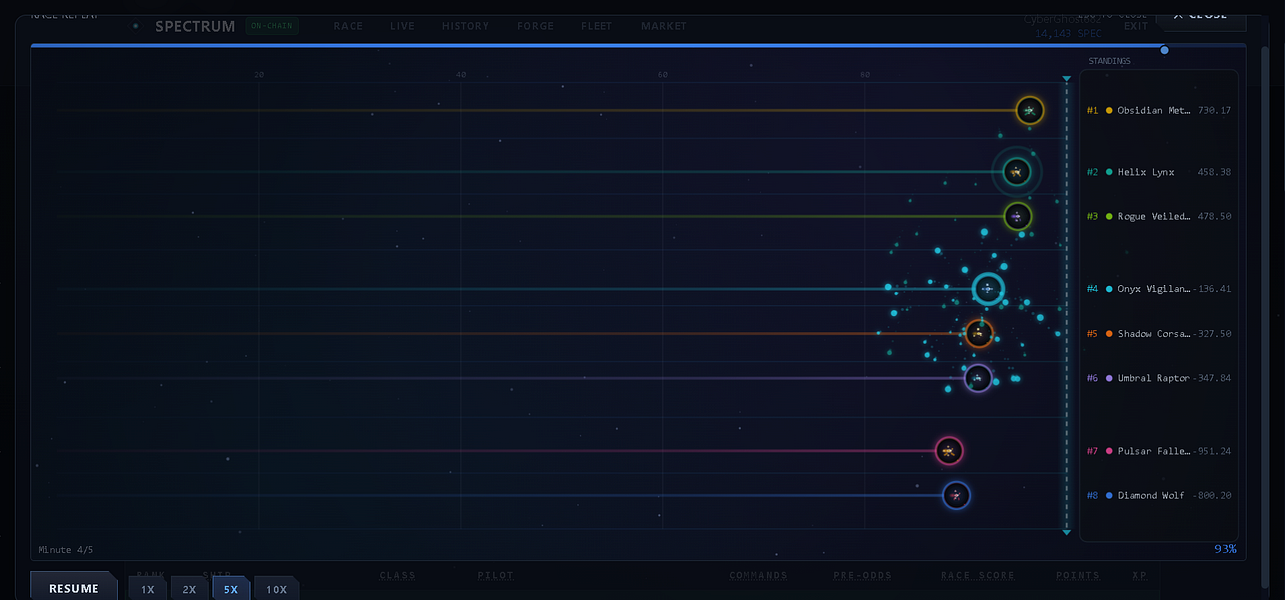Click Umbral Raptor name in standings
The image size is (1285, 600).
1154,378
